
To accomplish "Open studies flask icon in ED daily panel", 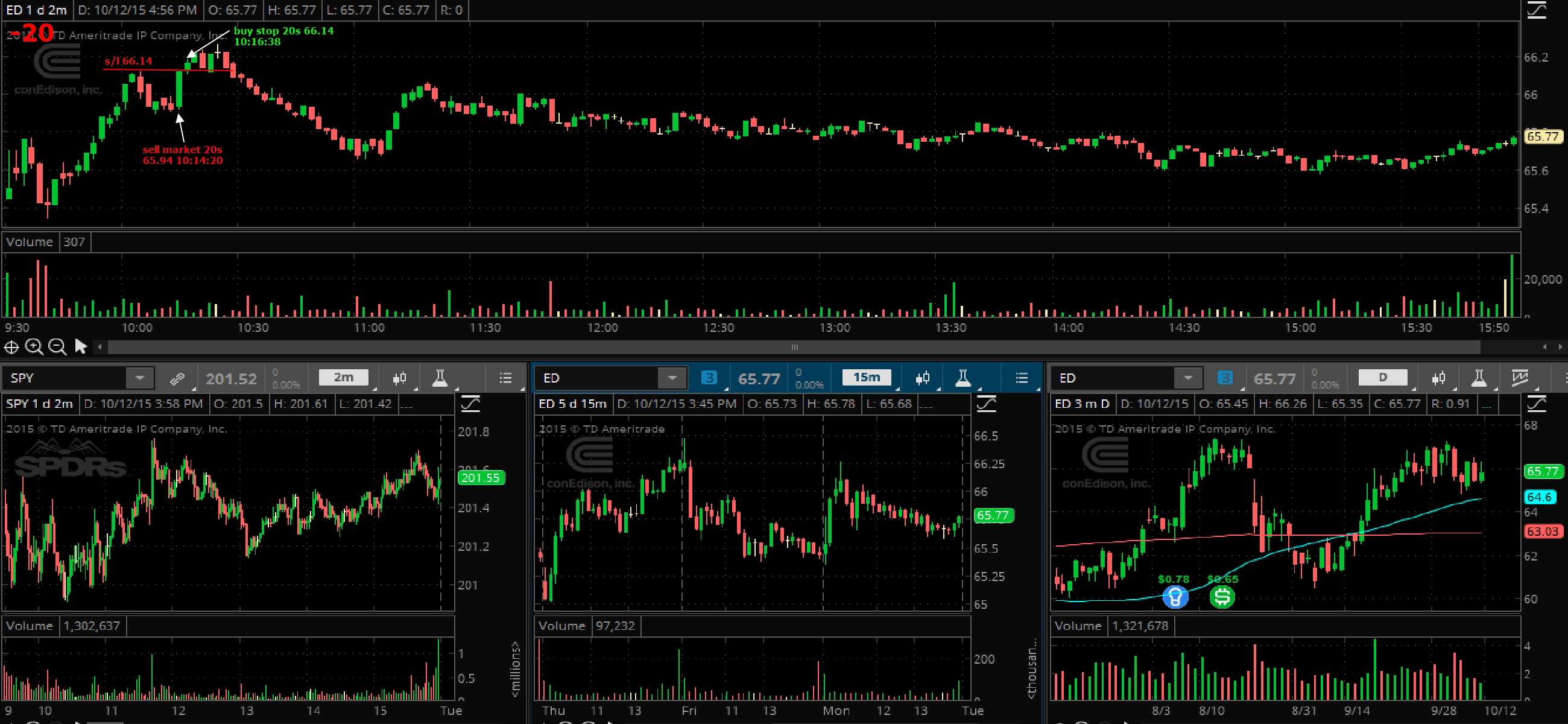I will point(1479,379).
